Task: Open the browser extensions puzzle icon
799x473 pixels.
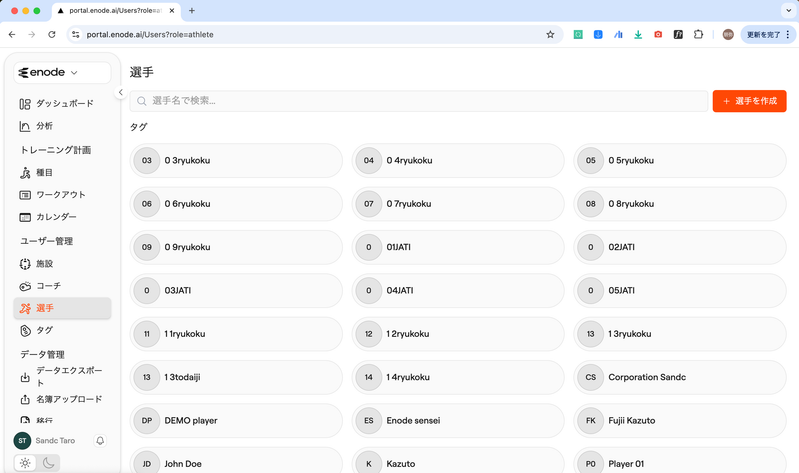Action: [698, 35]
